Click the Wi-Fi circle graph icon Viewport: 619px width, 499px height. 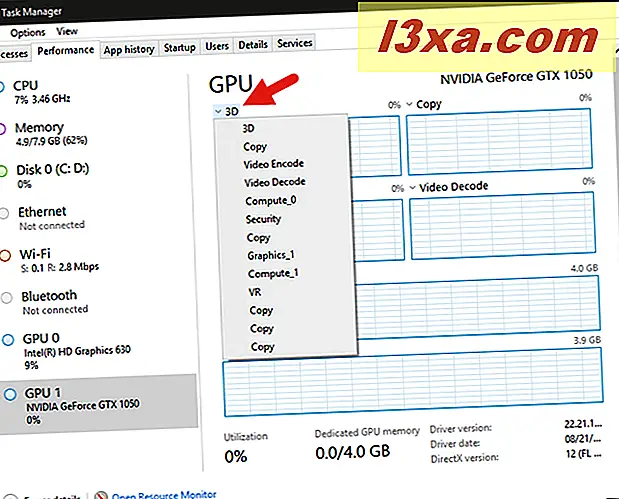pyautogui.click(x=5, y=255)
